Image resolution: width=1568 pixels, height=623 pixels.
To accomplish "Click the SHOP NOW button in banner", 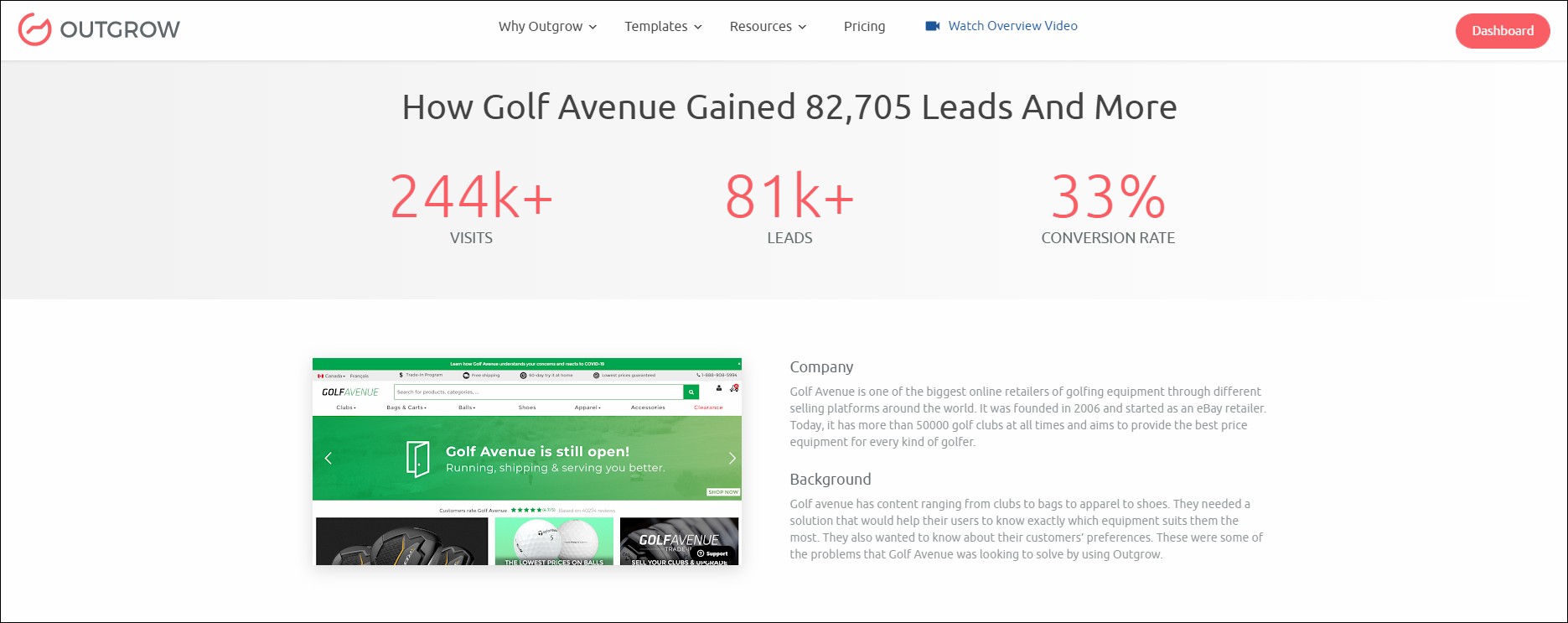I will [723, 492].
